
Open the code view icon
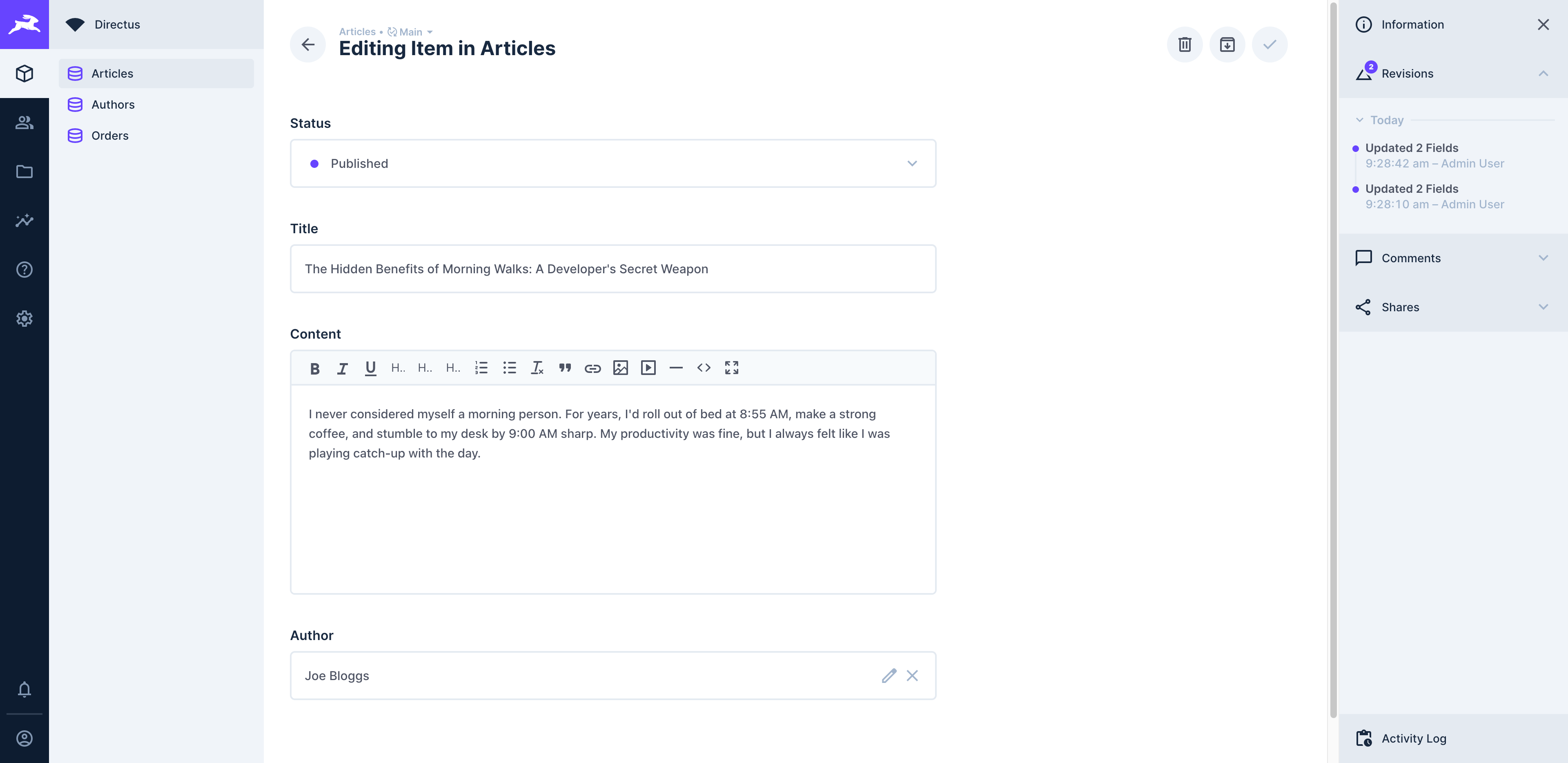coord(704,368)
